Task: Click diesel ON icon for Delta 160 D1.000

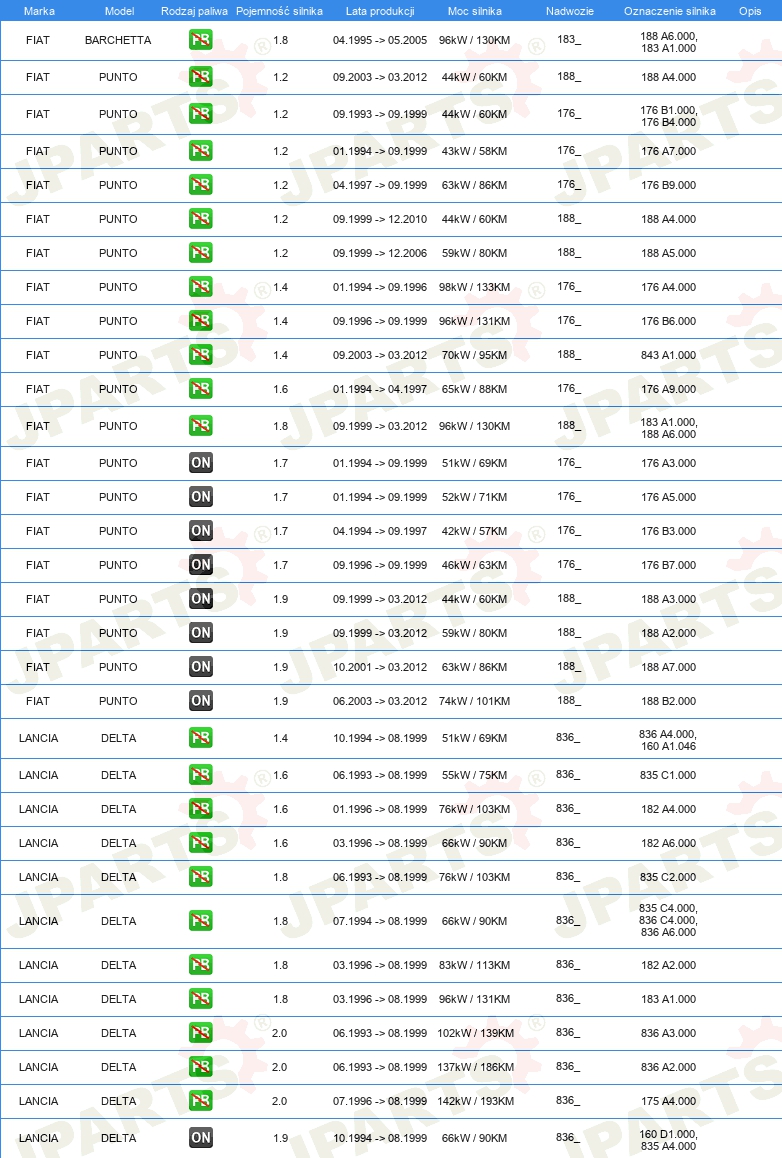Action: [x=201, y=1138]
